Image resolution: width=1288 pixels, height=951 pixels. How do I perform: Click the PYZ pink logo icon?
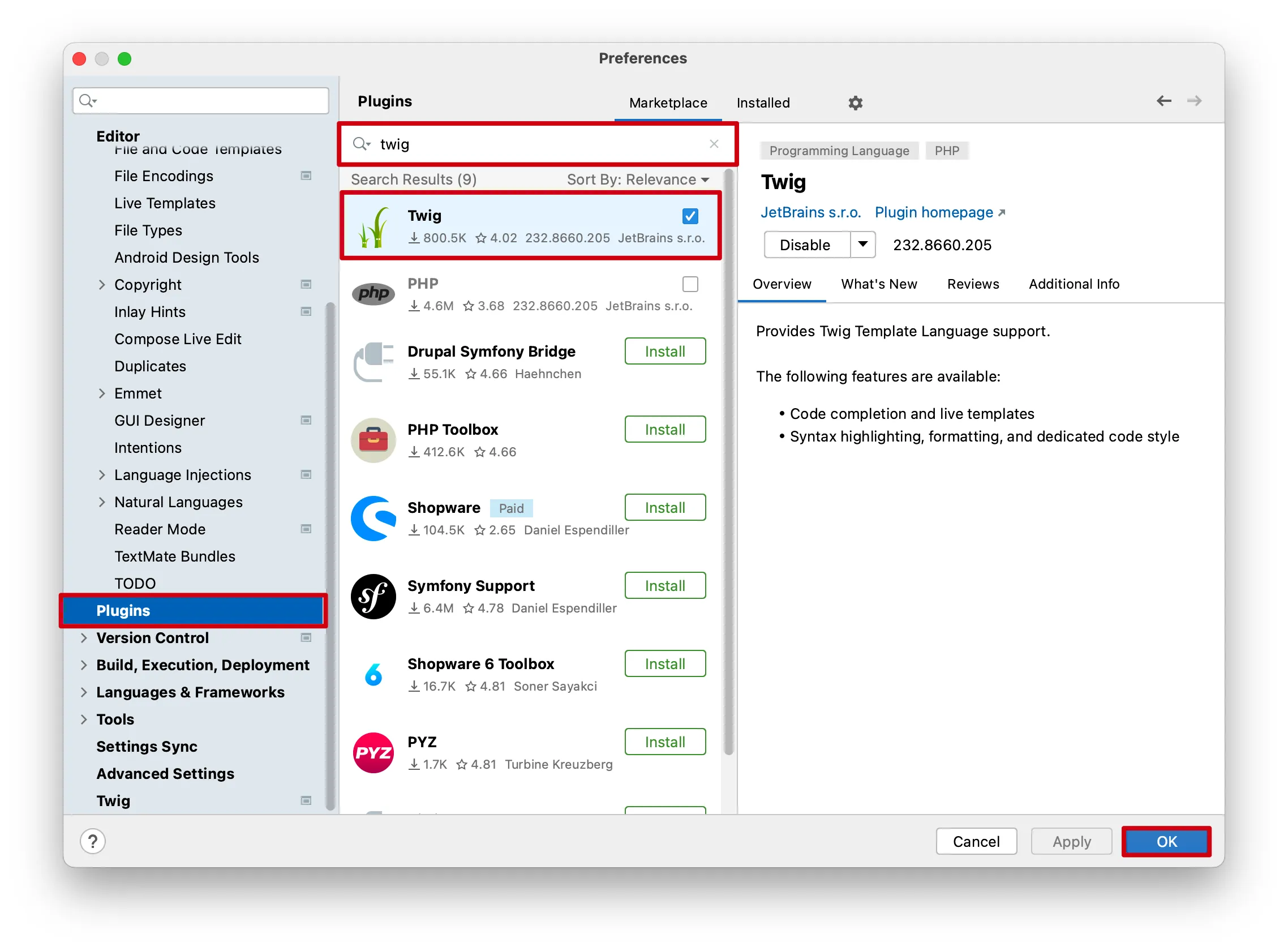373,753
